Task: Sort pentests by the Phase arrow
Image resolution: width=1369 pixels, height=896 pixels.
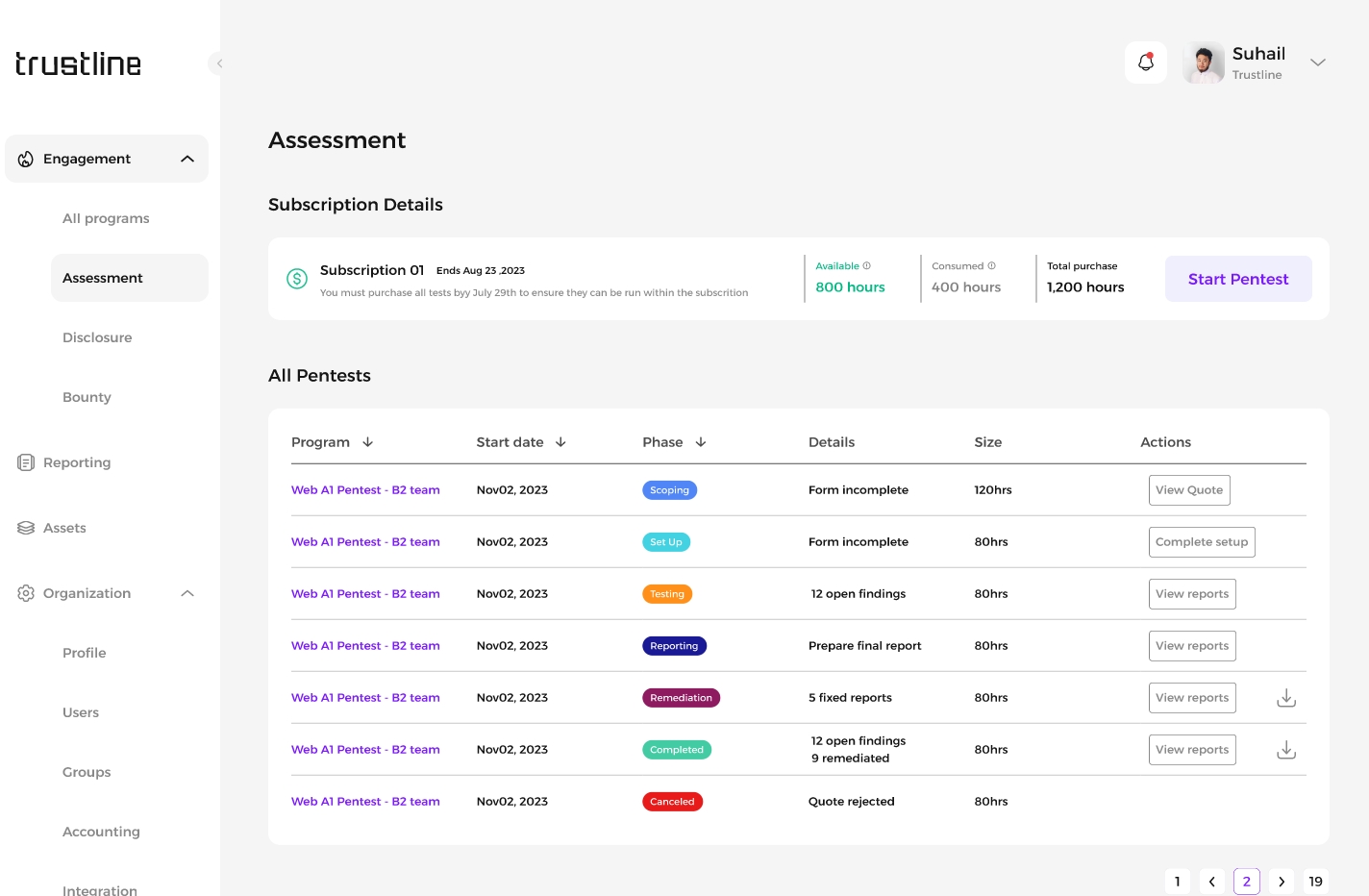Action: pyautogui.click(x=701, y=442)
